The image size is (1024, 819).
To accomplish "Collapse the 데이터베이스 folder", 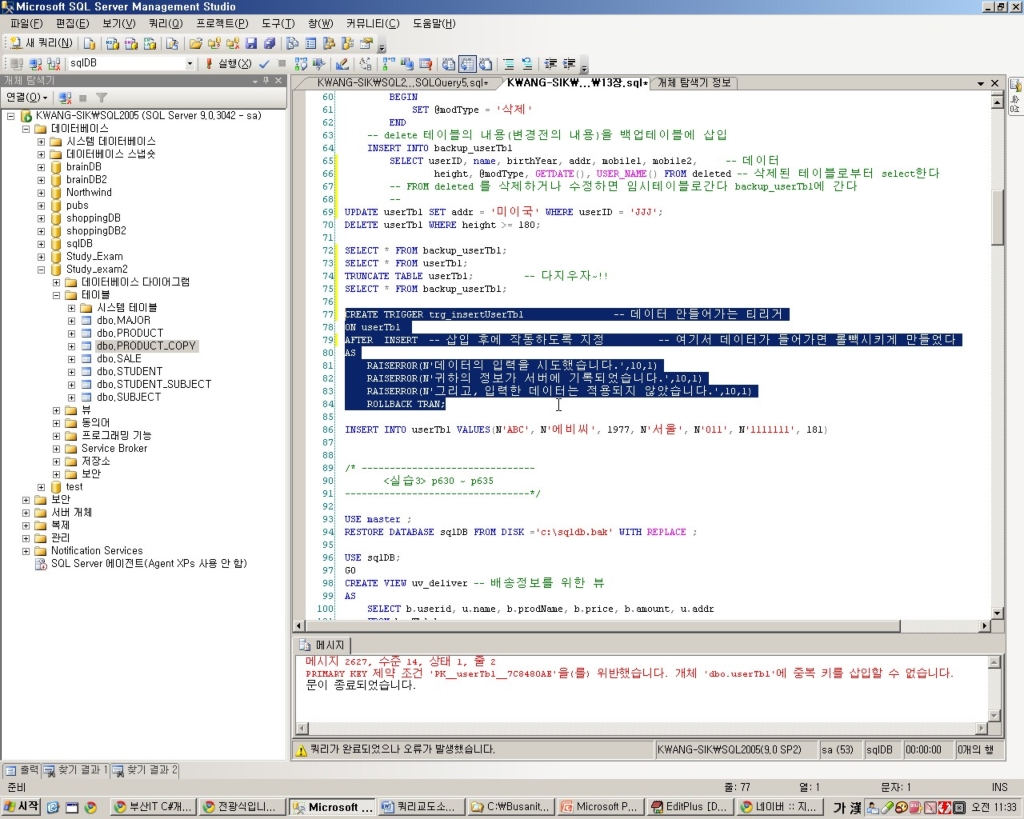I will click(x=26, y=129).
